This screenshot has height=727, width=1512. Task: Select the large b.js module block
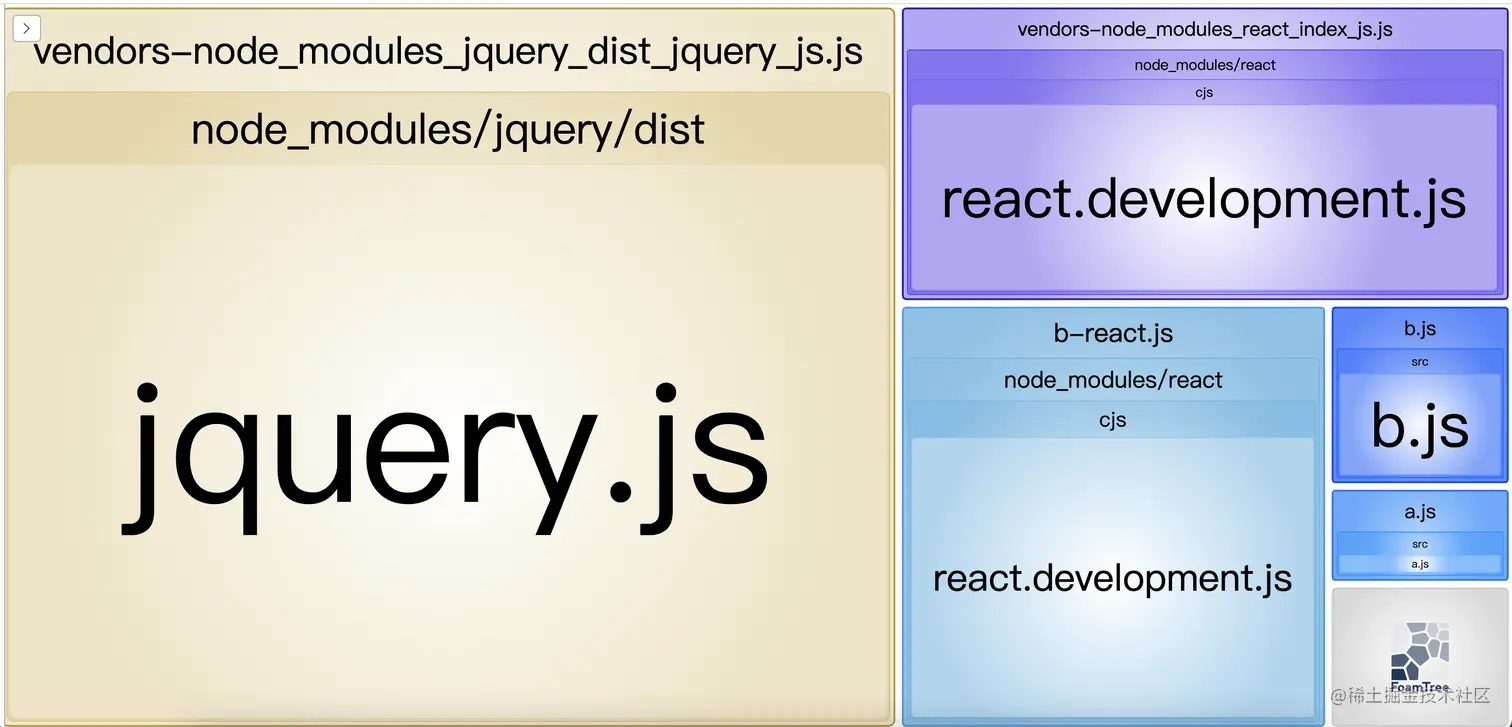click(x=1419, y=425)
